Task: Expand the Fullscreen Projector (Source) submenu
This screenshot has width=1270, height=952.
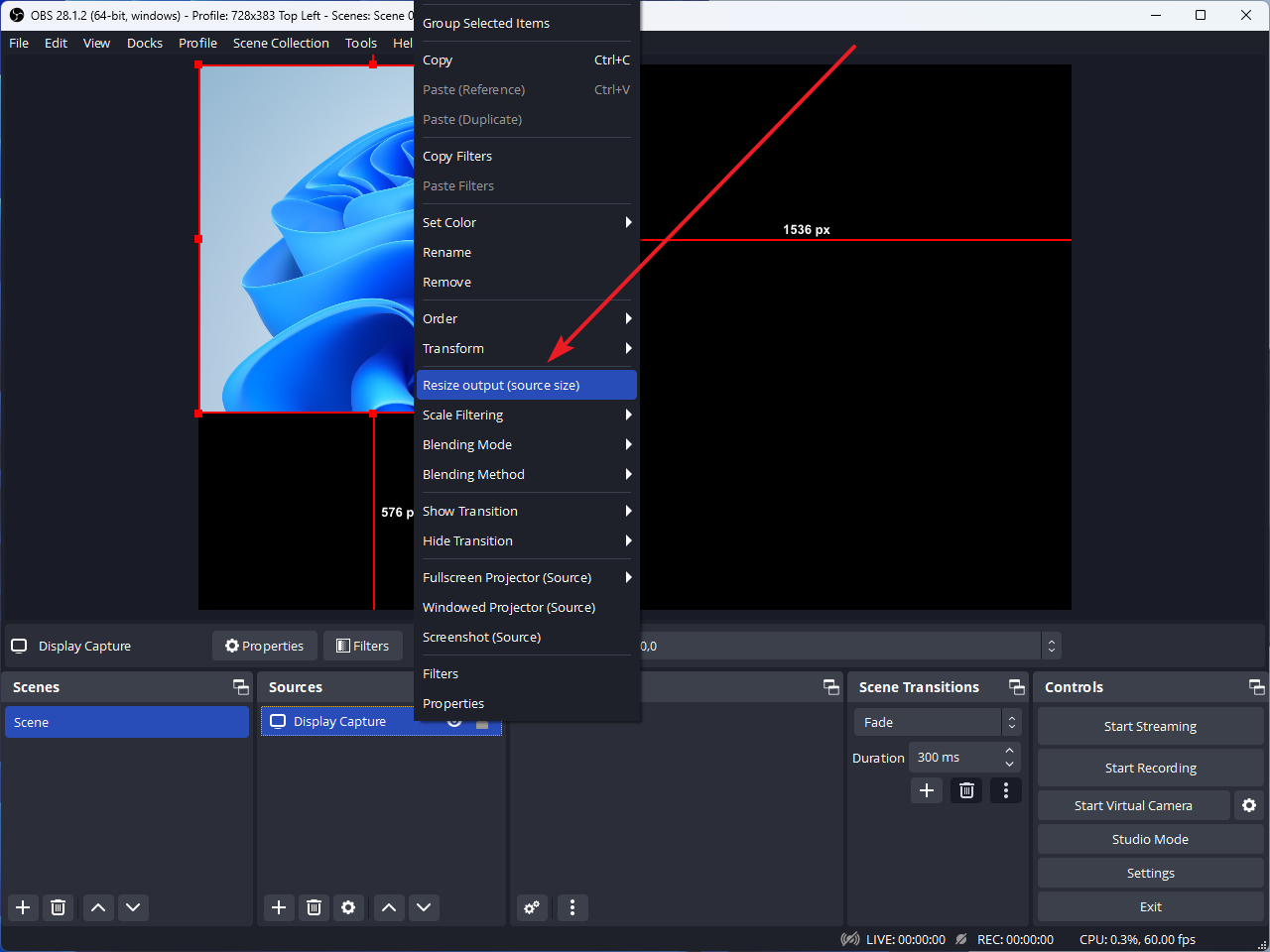Action: pyautogui.click(x=628, y=577)
